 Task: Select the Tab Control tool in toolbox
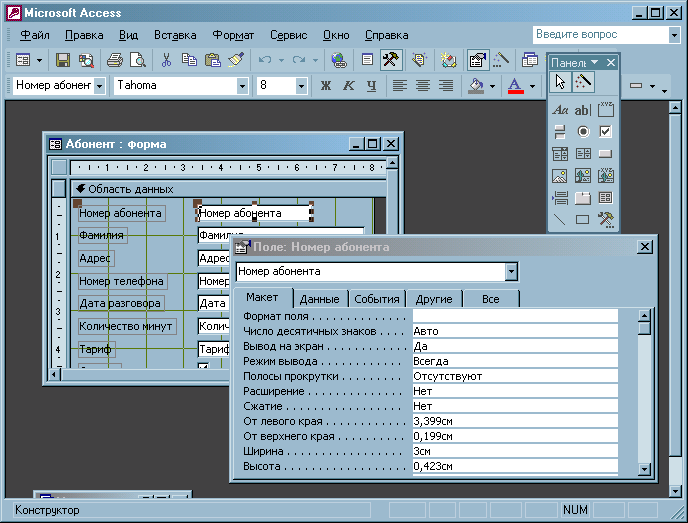[x=583, y=197]
